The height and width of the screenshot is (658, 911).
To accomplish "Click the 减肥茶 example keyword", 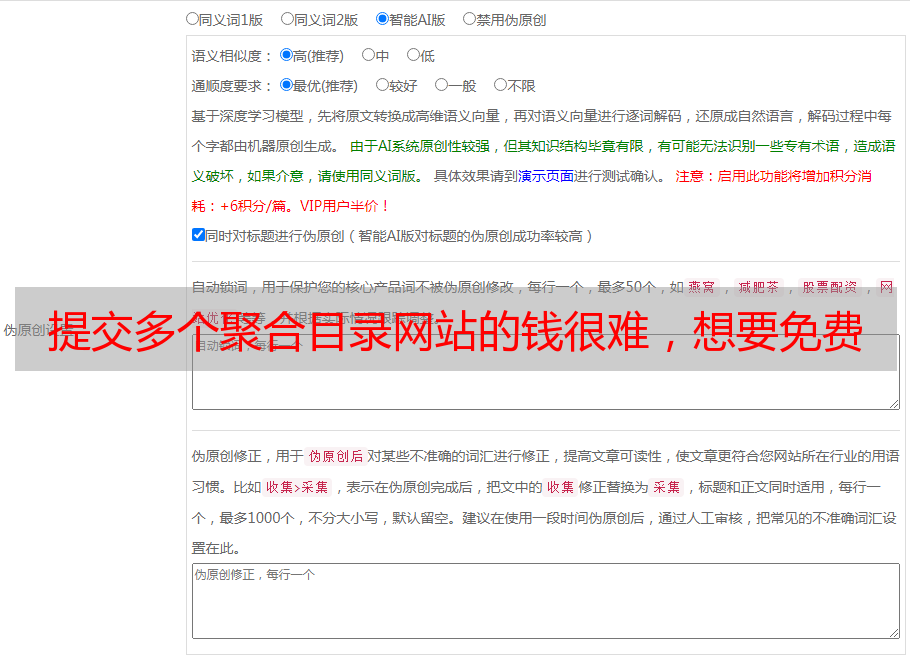I will click(x=758, y=287).
